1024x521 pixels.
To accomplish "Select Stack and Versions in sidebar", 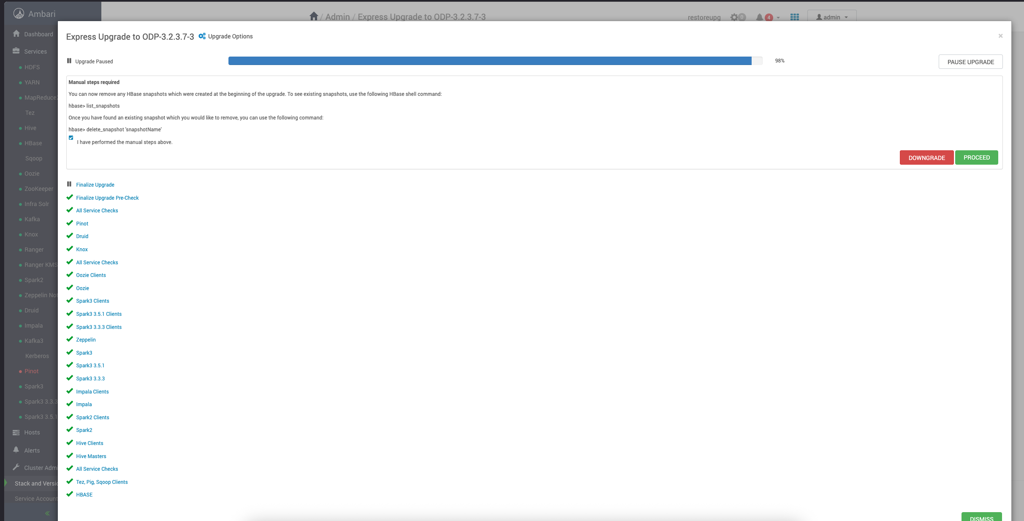I will tap(37, 484).
